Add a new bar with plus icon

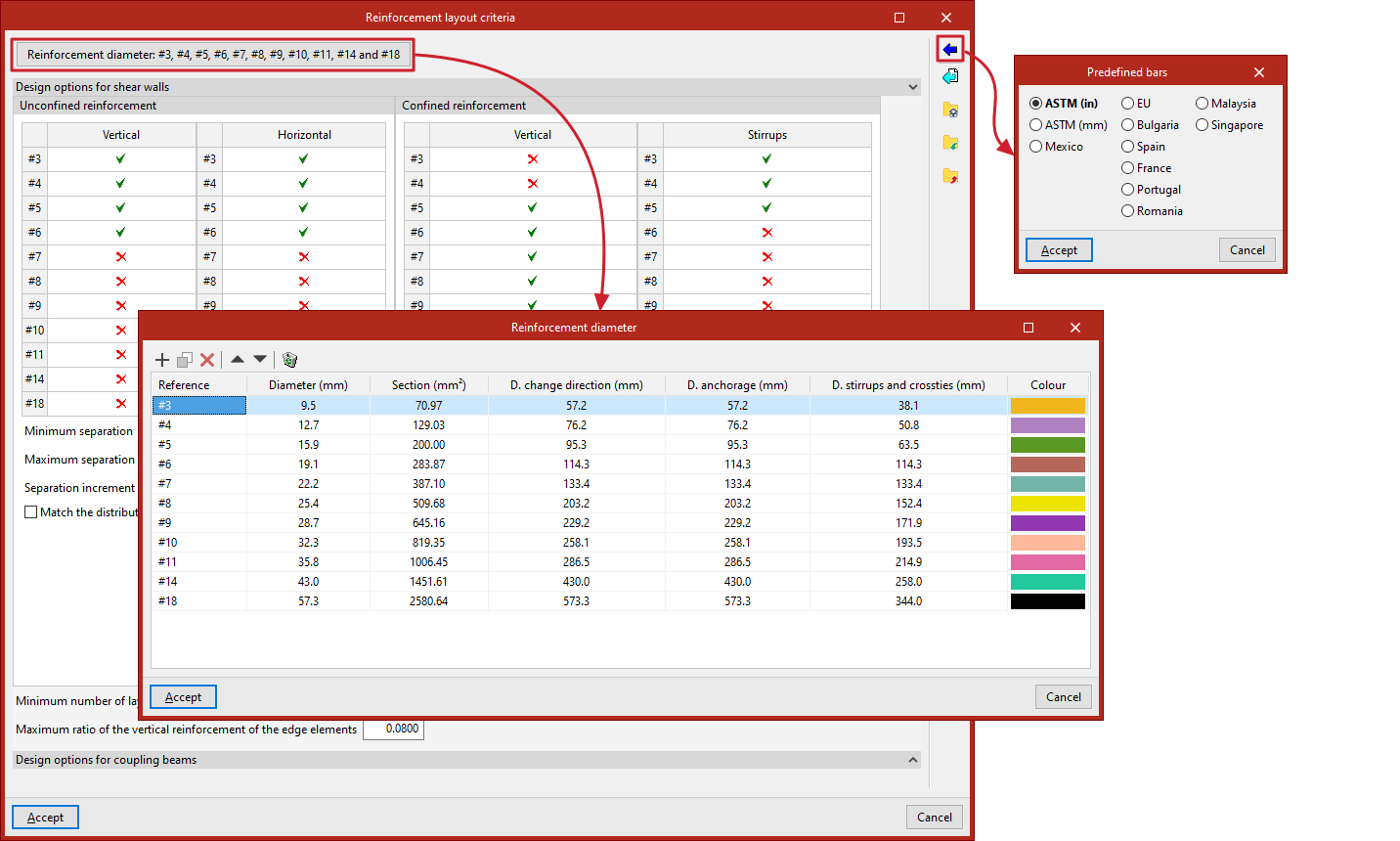pyautogui.click(x=162, y=360)
